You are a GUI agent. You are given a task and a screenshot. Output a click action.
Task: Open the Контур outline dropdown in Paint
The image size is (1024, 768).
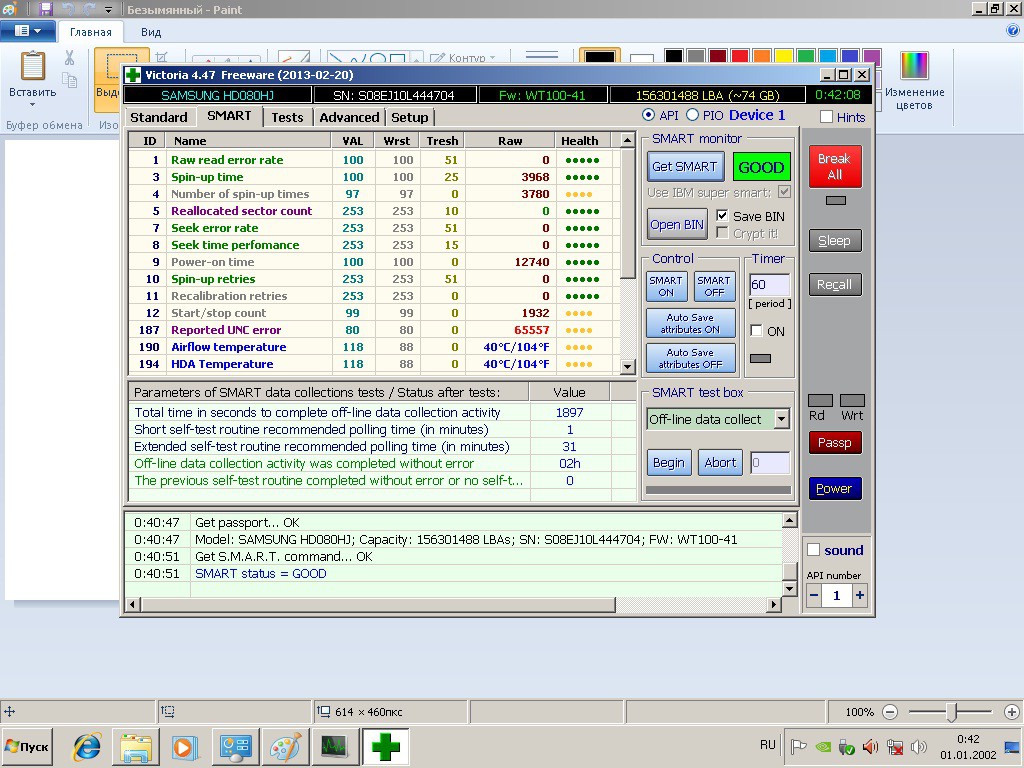[x=463, y=57]
